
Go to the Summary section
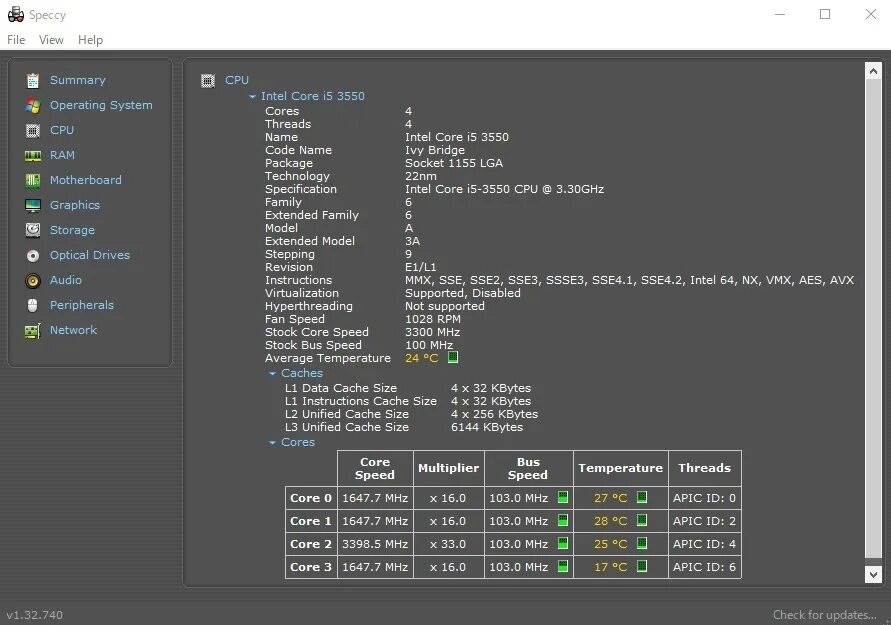[x=78, y=80]
